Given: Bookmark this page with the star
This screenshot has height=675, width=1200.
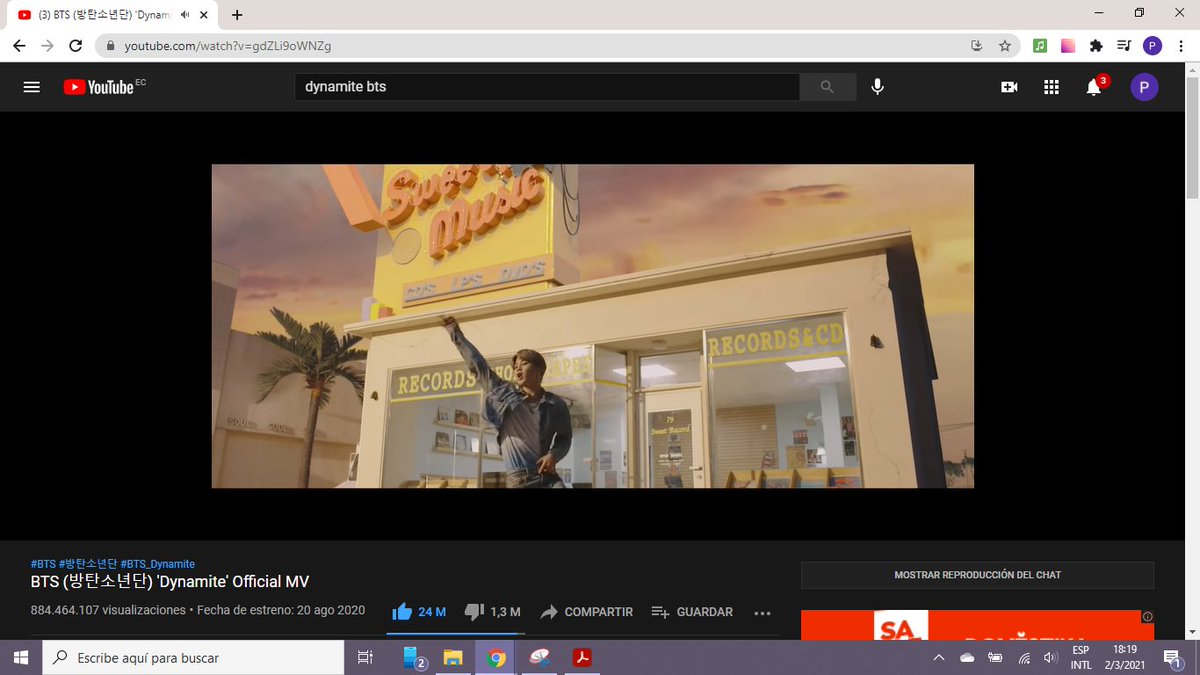Looking at the screenshot, I should 1005,46.
